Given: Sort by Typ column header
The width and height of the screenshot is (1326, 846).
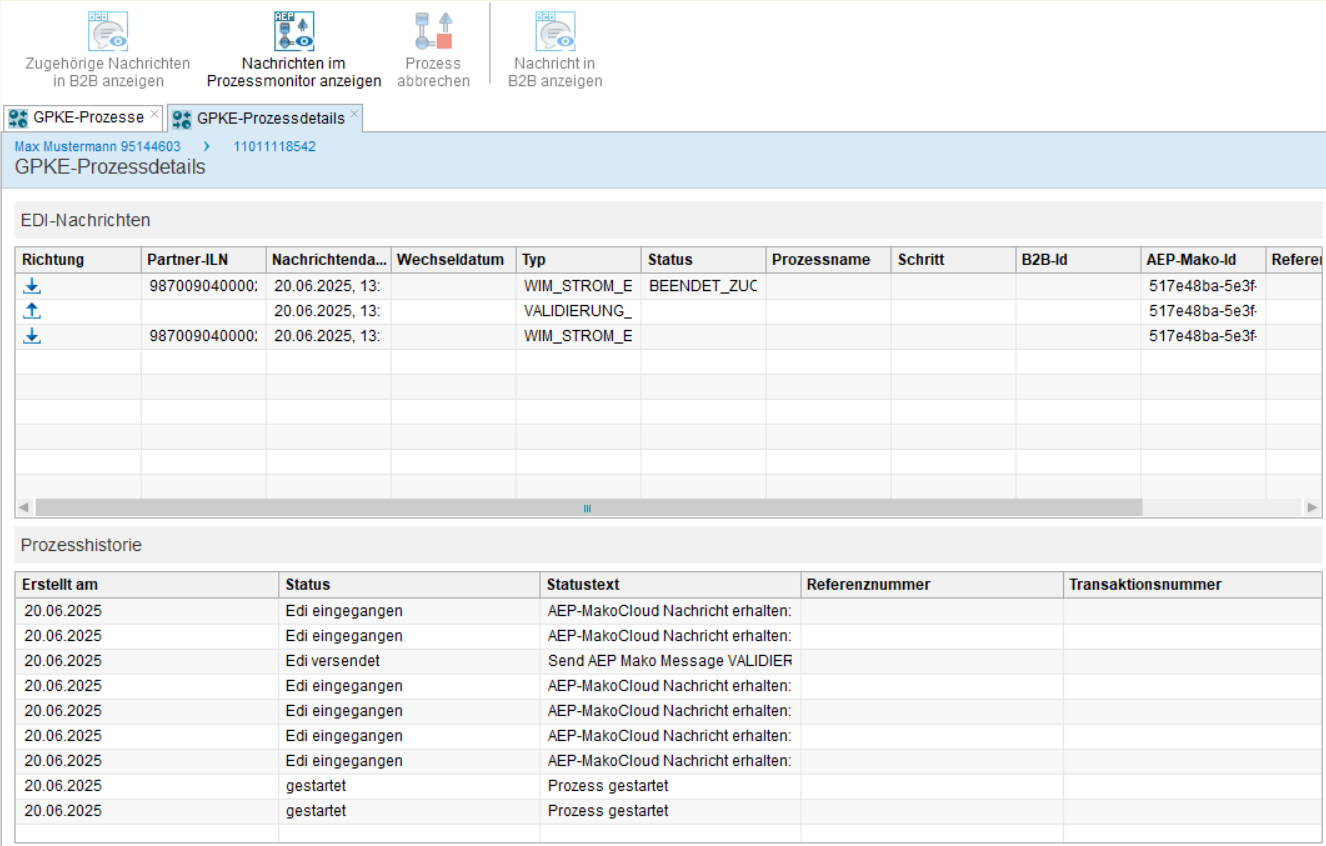Looking at the screenshot, I should click(579, 260).
